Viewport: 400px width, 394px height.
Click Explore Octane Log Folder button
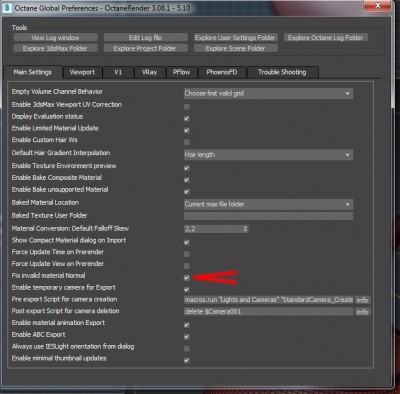pyautogui.click(x=326, y=38)
